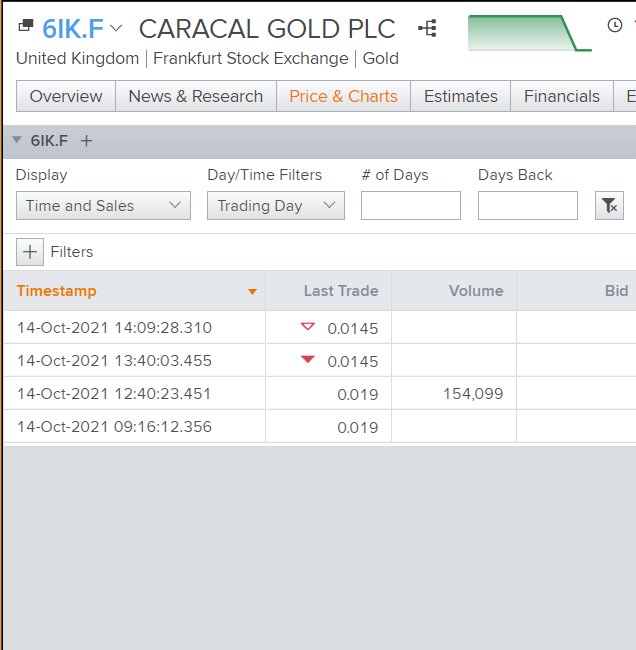Switch to the Overview tab

point(66,96)
